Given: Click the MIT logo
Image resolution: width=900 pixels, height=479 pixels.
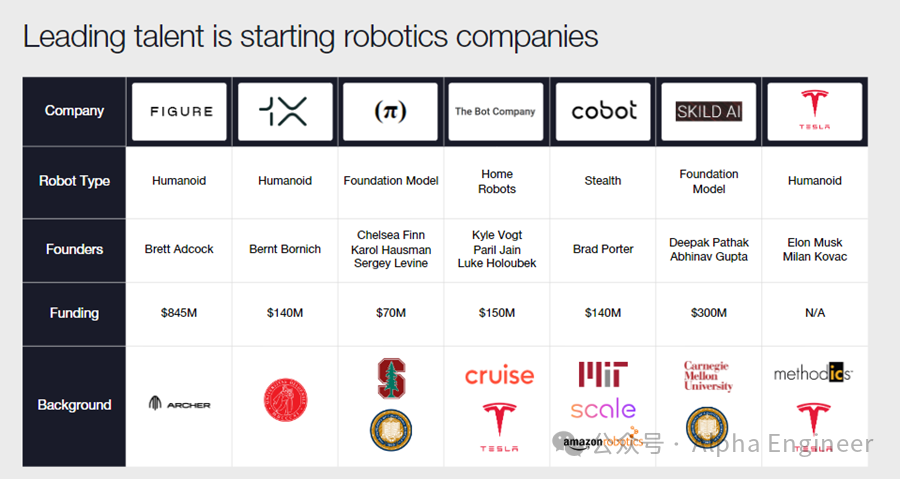Looking at the screenshot, I should click(x=603, y=374).
